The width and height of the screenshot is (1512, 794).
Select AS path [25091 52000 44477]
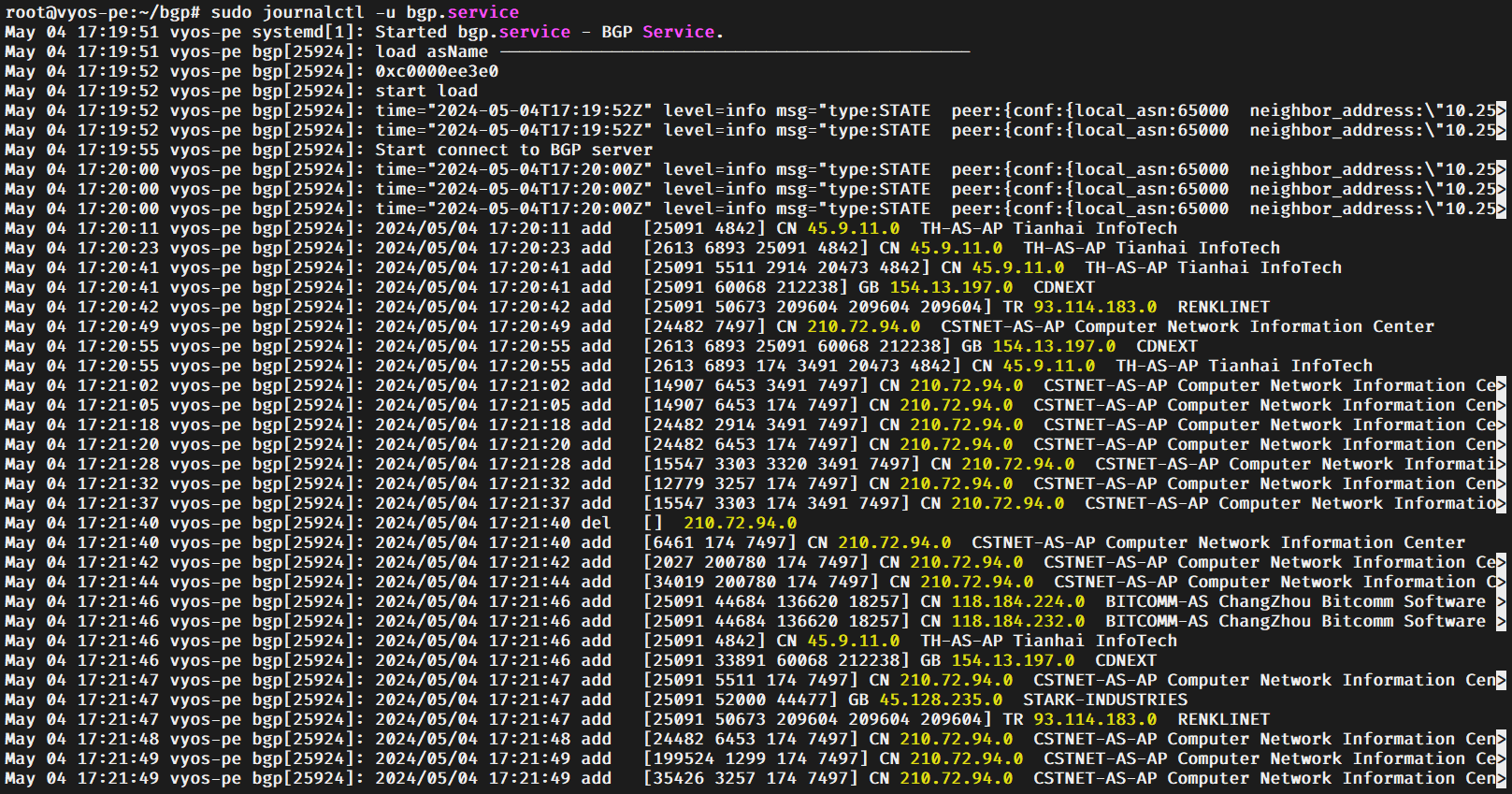click(741, 700)
